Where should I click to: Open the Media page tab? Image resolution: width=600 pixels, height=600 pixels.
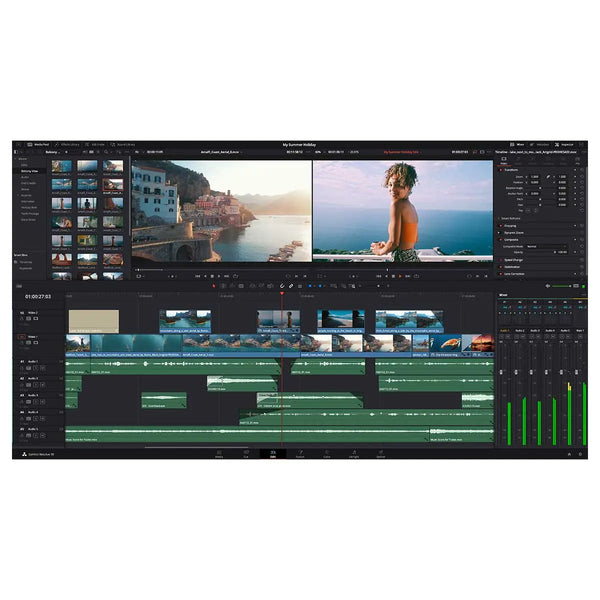pyautogui.click(x=219, y=454)
